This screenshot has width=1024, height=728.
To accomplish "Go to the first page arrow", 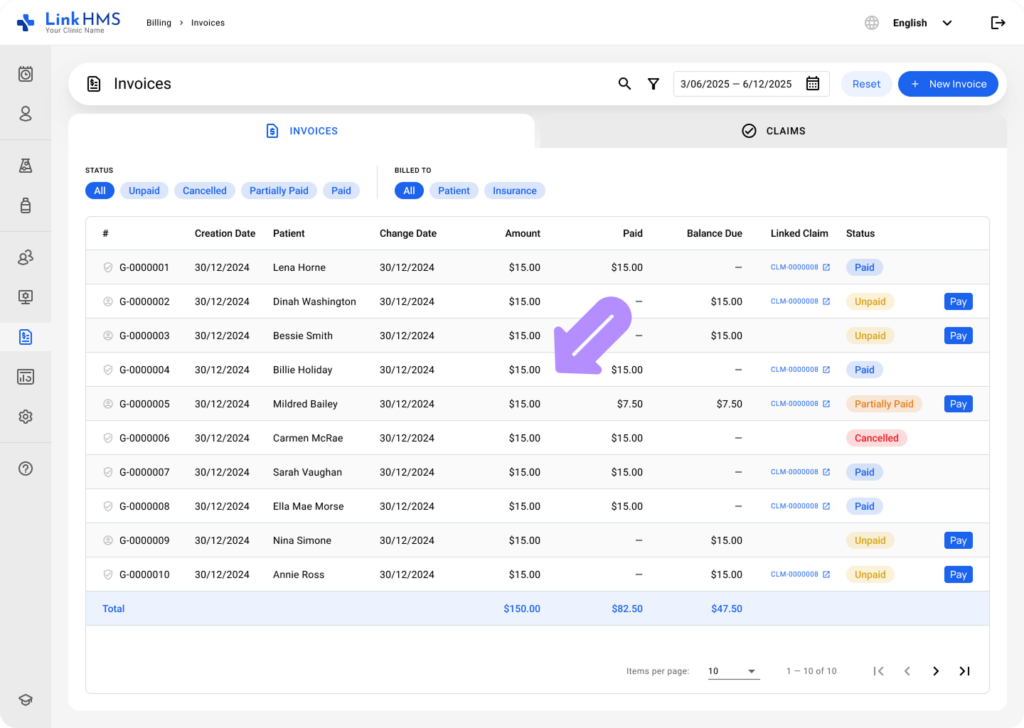I will [x=878, y=671].
